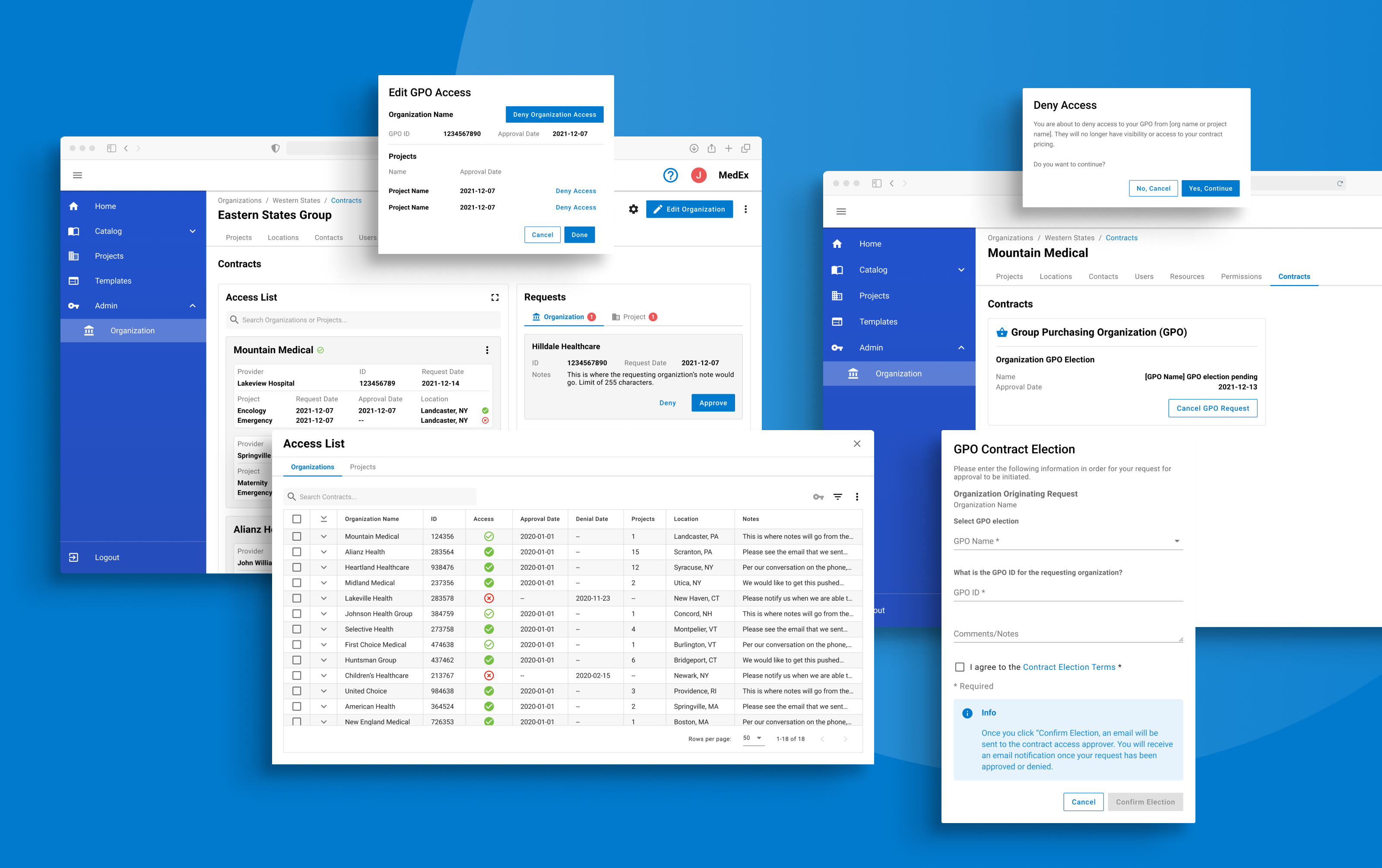The height and width of the screenshot is (868, 1382).
Task: Expand the Access List card to fullscreen
Action: point(495,297)
